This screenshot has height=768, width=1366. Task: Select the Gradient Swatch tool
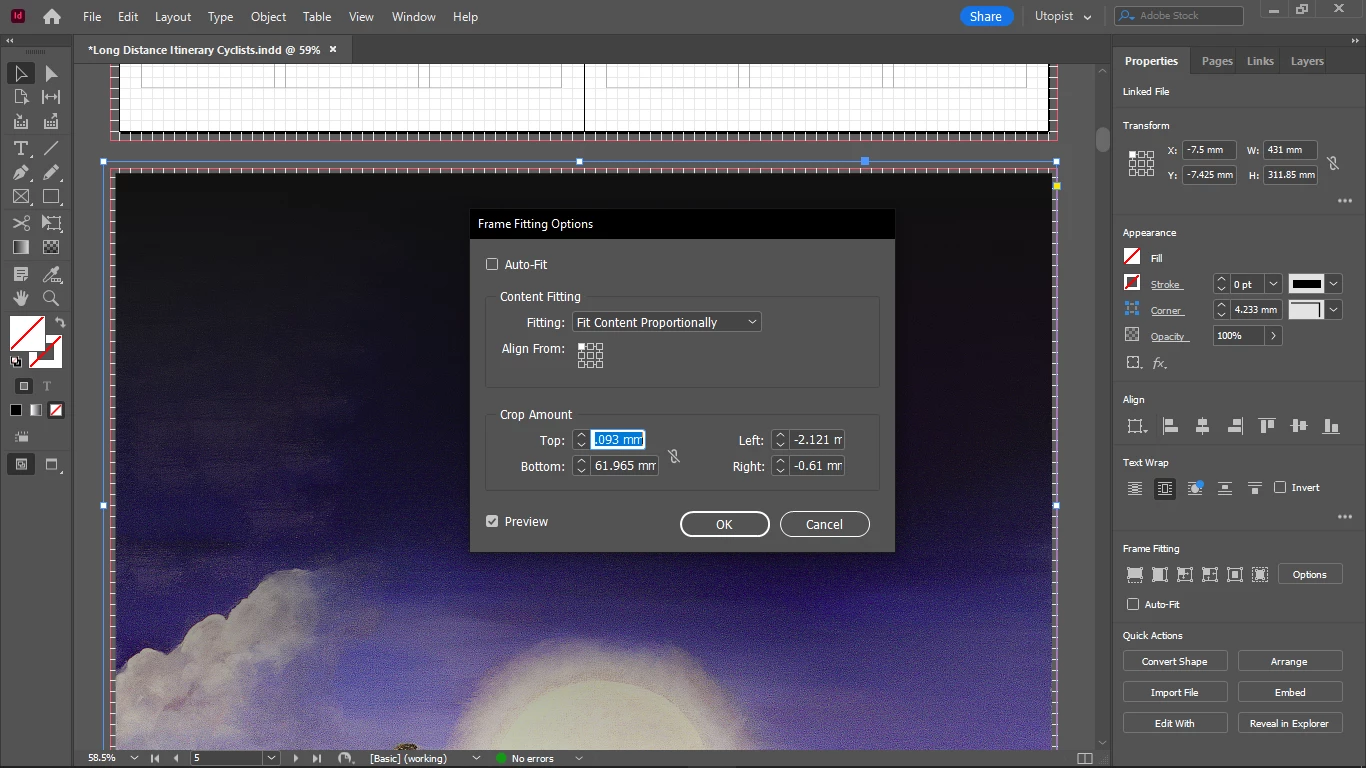pos(21,247)
